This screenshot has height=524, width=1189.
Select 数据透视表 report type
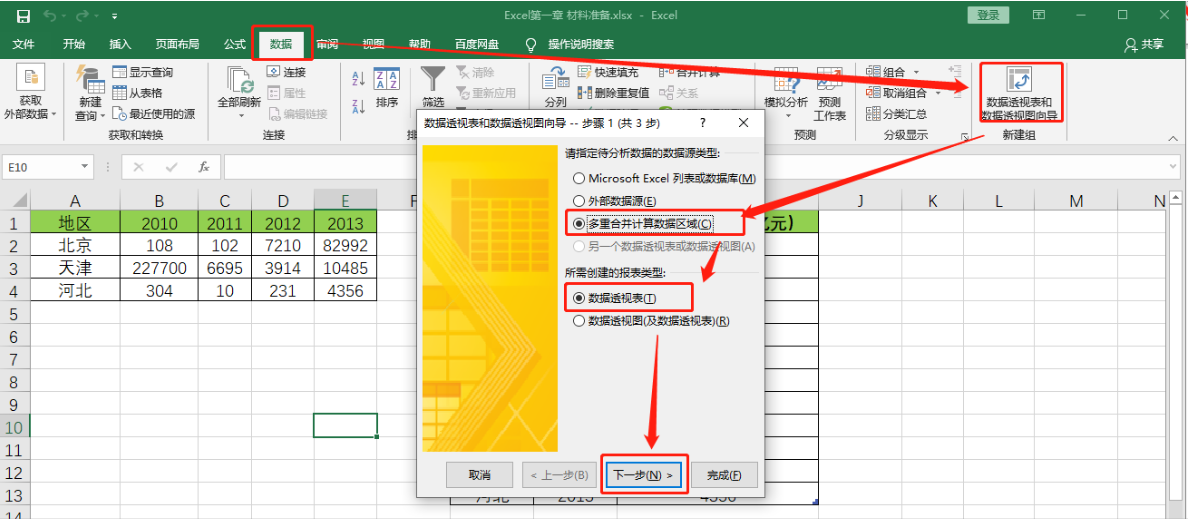click(615, 299)
